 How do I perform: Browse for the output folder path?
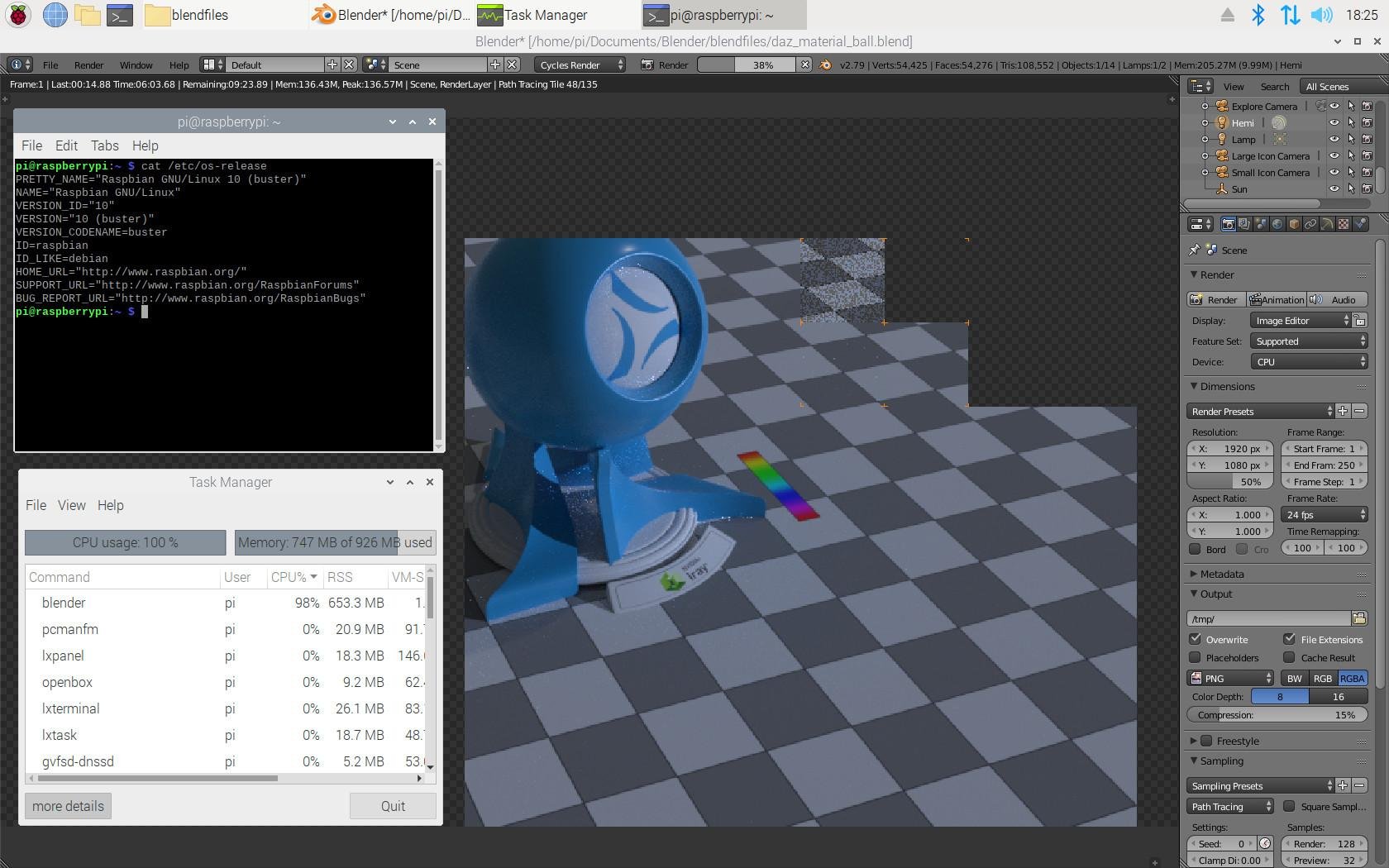coord(1358,618)
